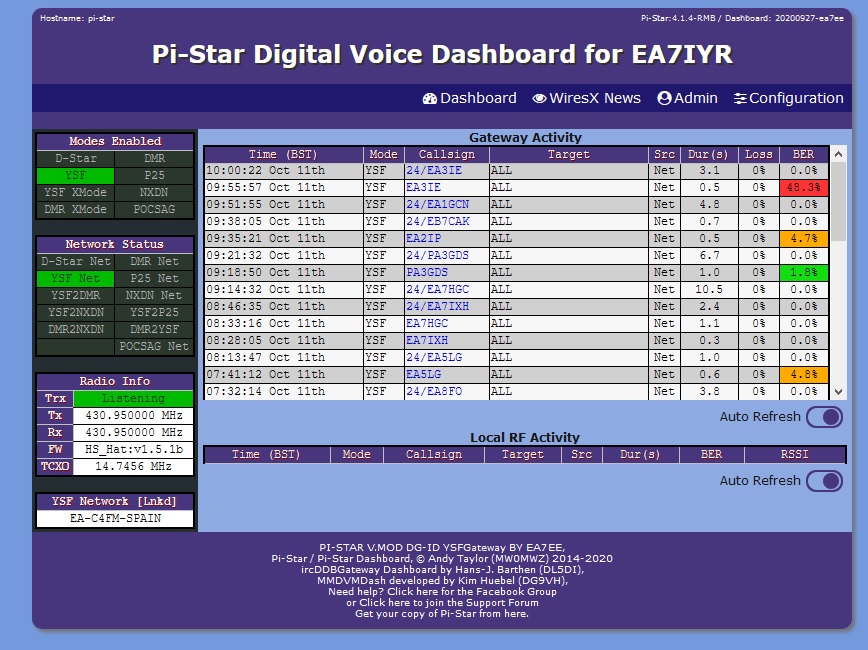
Task: Toggle Gateway Activity Auto Refresh switch
Action: 824,417
